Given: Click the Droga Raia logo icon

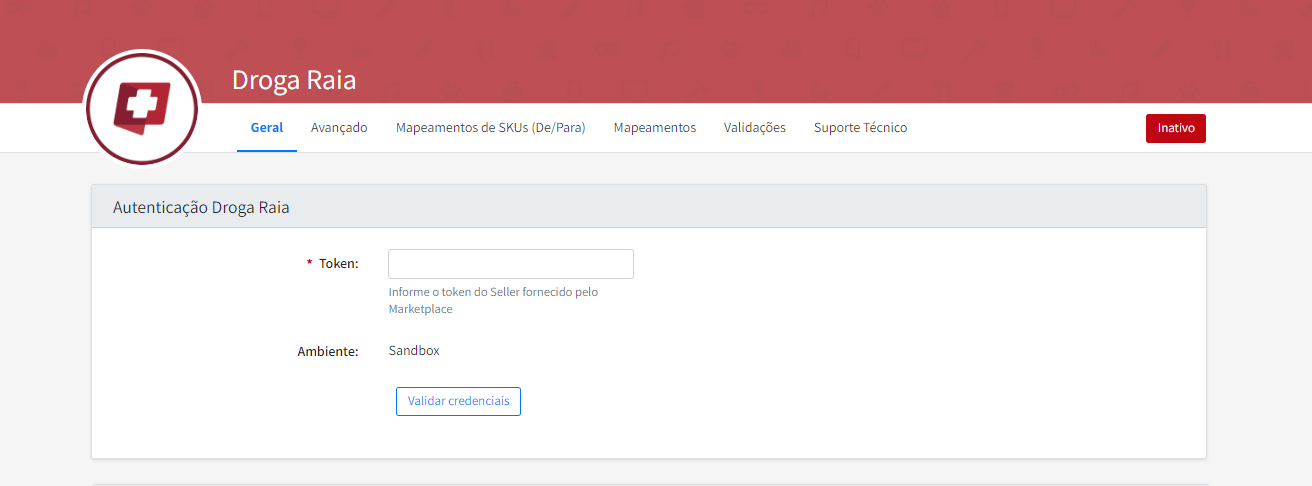Looking at the screenshot, I should click(143, 108).
